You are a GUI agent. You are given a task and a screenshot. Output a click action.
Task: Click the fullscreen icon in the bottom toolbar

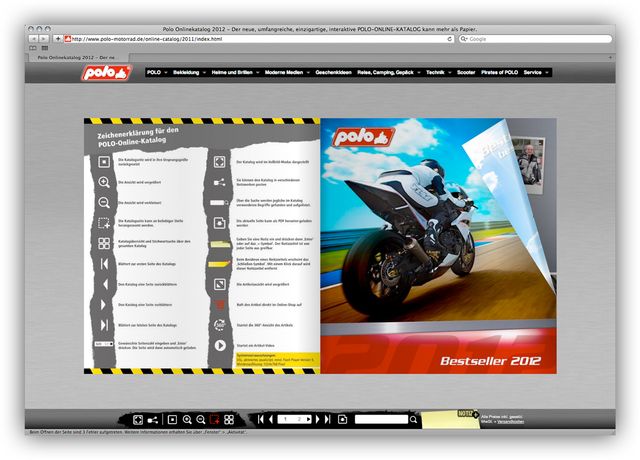138,419
